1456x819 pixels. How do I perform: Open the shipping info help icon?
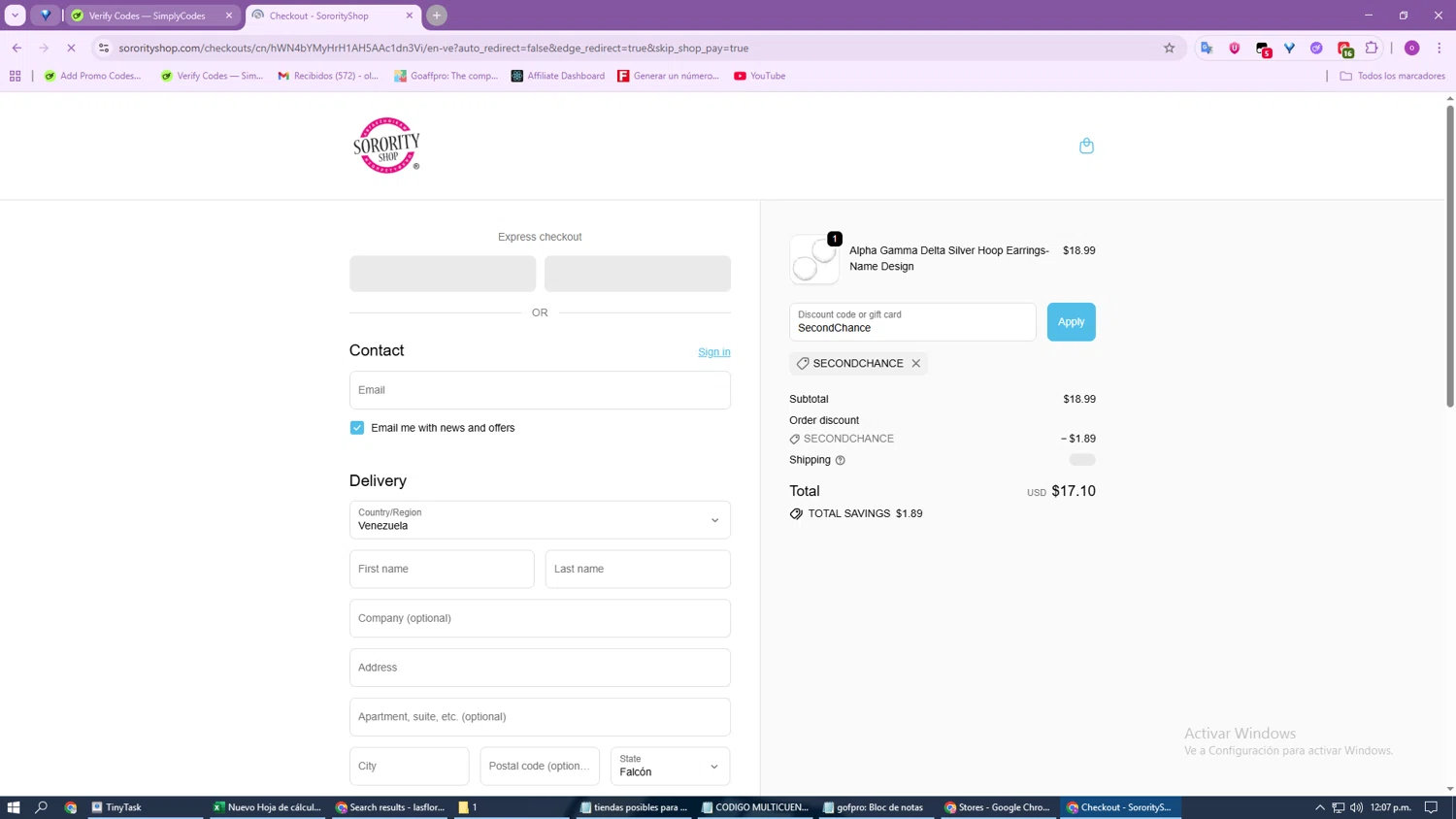[841, 460]
